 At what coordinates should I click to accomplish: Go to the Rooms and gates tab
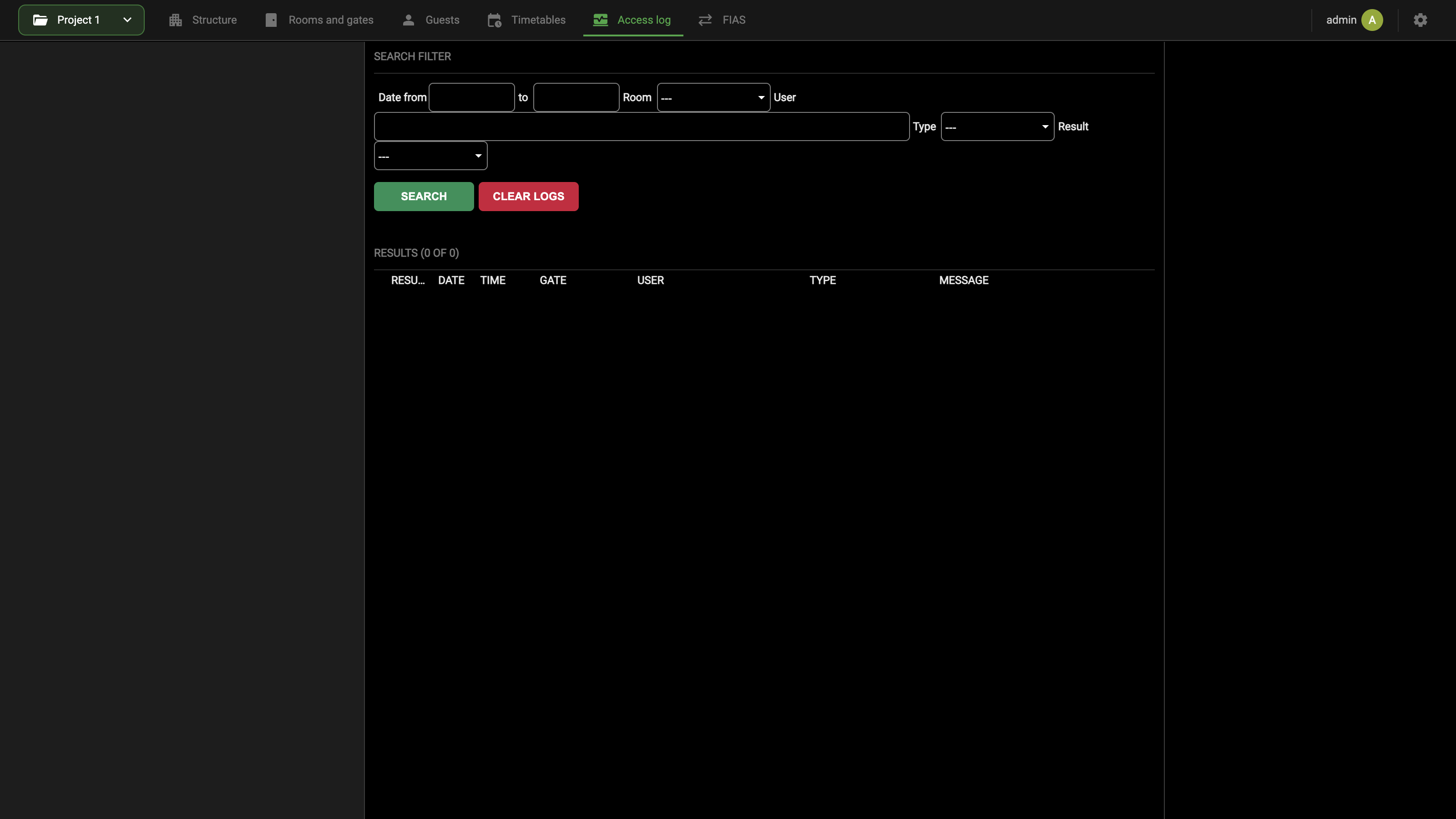pyautogui.click(x=319, y=20)
